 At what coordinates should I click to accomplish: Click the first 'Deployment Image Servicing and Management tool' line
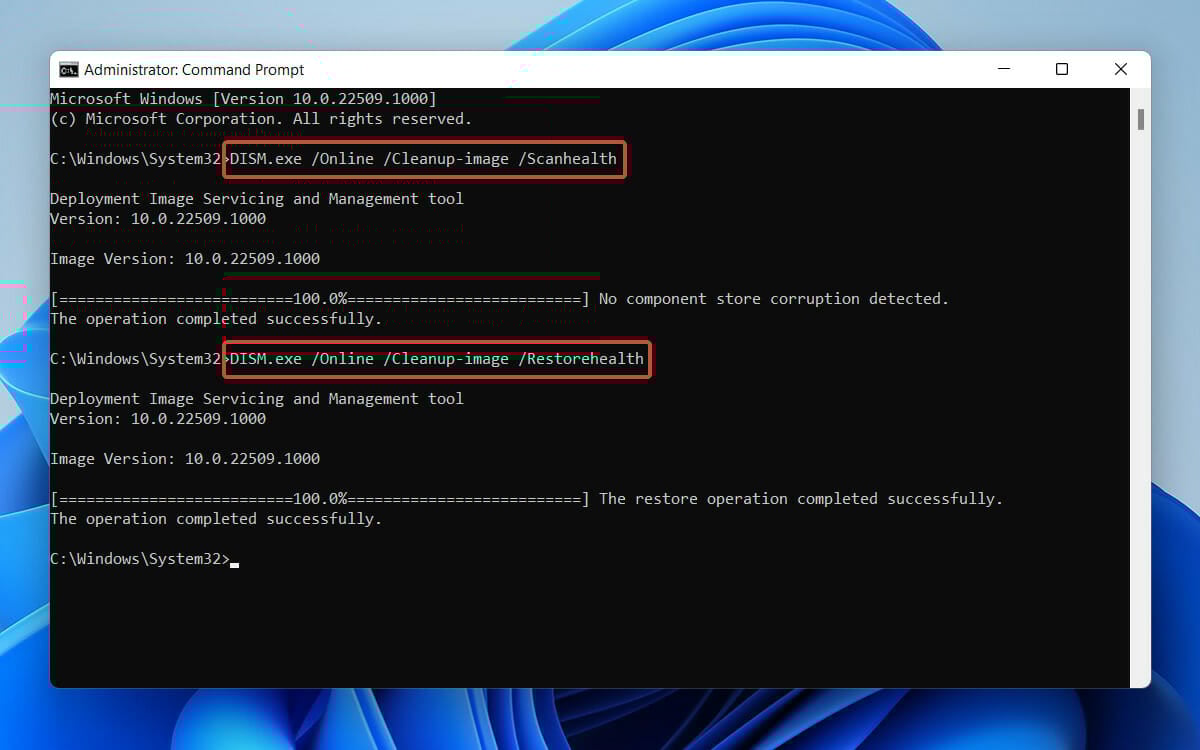pyautogui.click(x=257, y=199)
